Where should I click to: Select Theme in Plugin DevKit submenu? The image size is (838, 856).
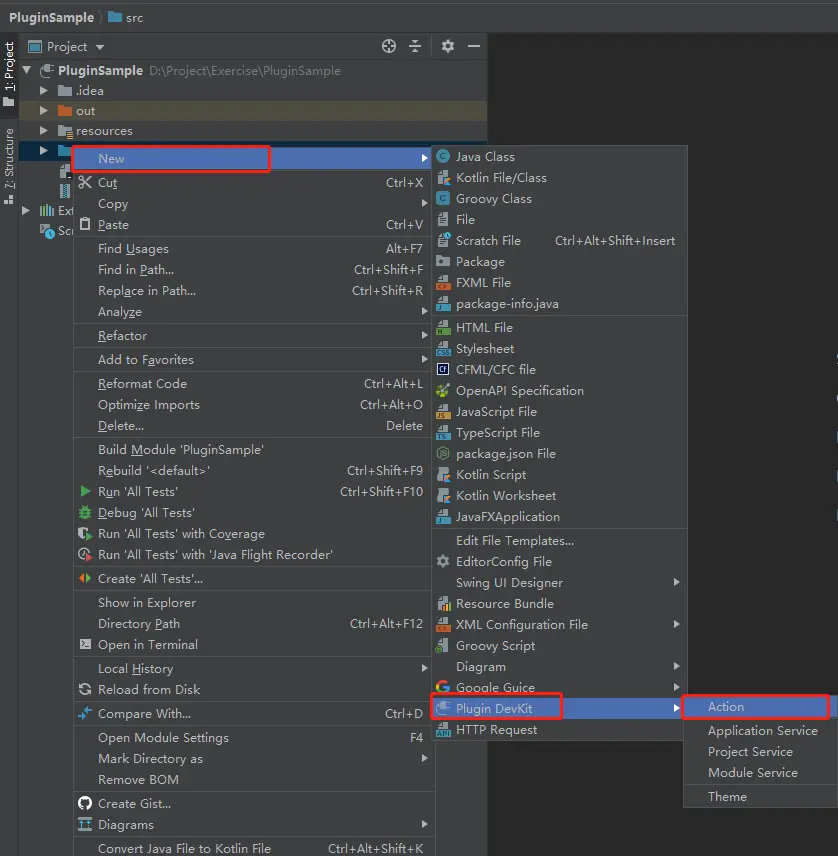760,797
